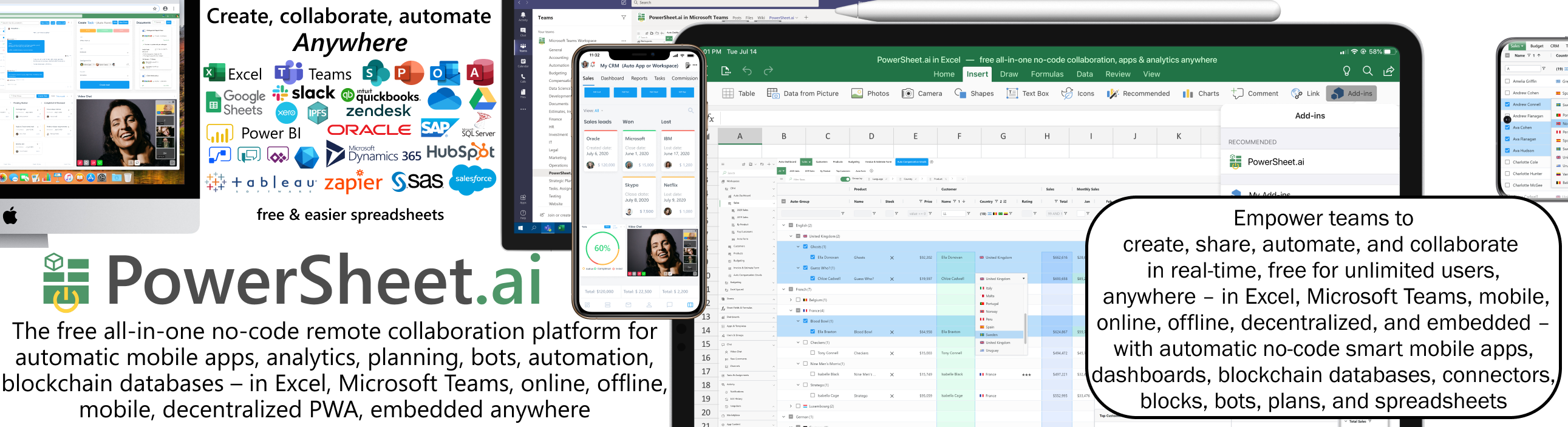The height and width of the screenshot is (427, 1568).
Task: Select the column A header in Excel
Action: [x=740, y=136]
